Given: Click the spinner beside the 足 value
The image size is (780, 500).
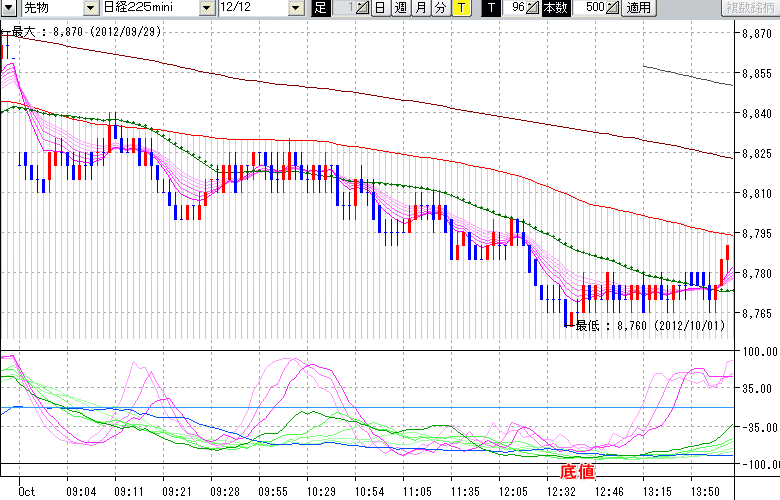Looking at the screenshot, I should tap(362, 8).
